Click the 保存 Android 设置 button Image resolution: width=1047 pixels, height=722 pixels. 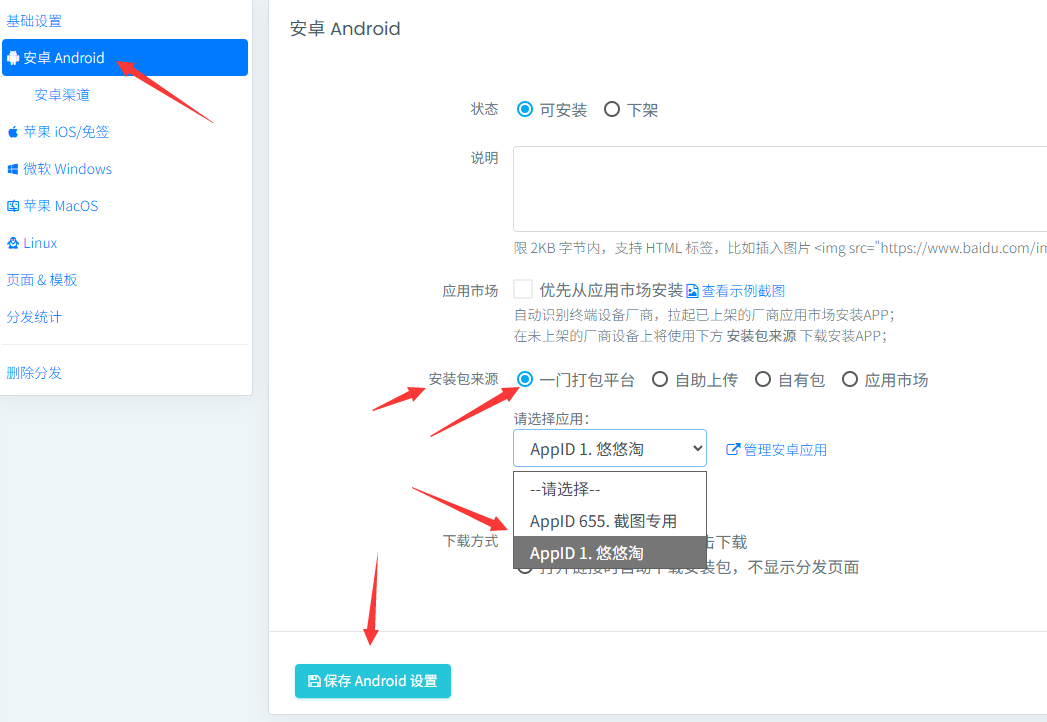[373, 681]
